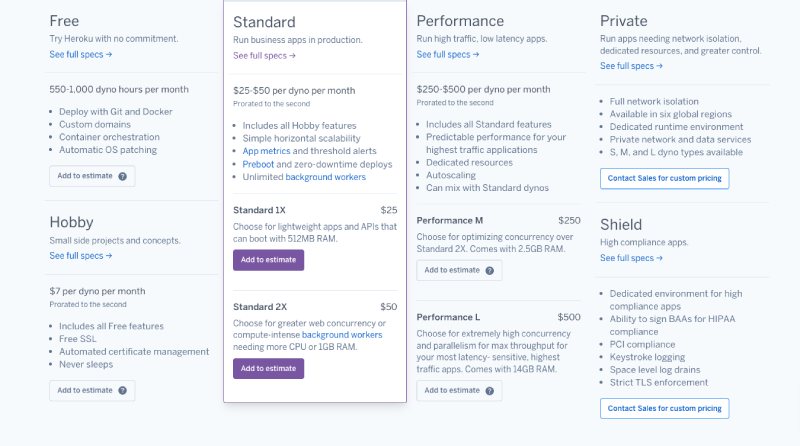Open Free plan full specs link
Image resolution: width=800 pixels, height=446 pixels.
click(x=81, y=55)
